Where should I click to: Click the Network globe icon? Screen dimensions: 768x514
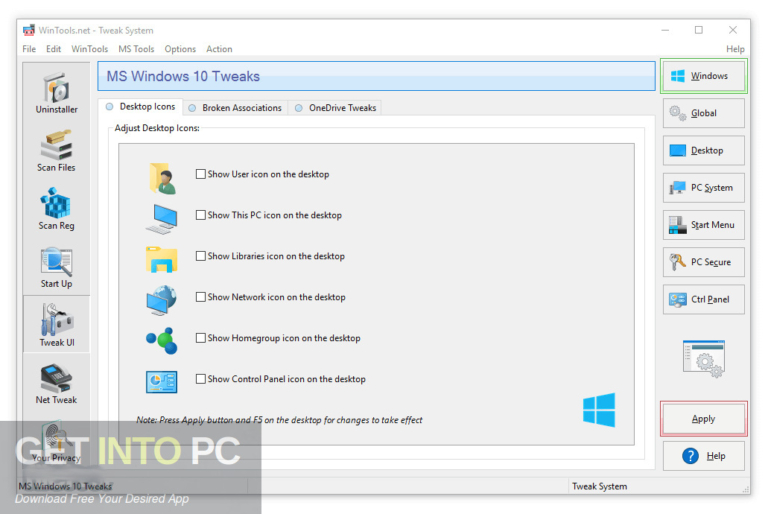161,300
